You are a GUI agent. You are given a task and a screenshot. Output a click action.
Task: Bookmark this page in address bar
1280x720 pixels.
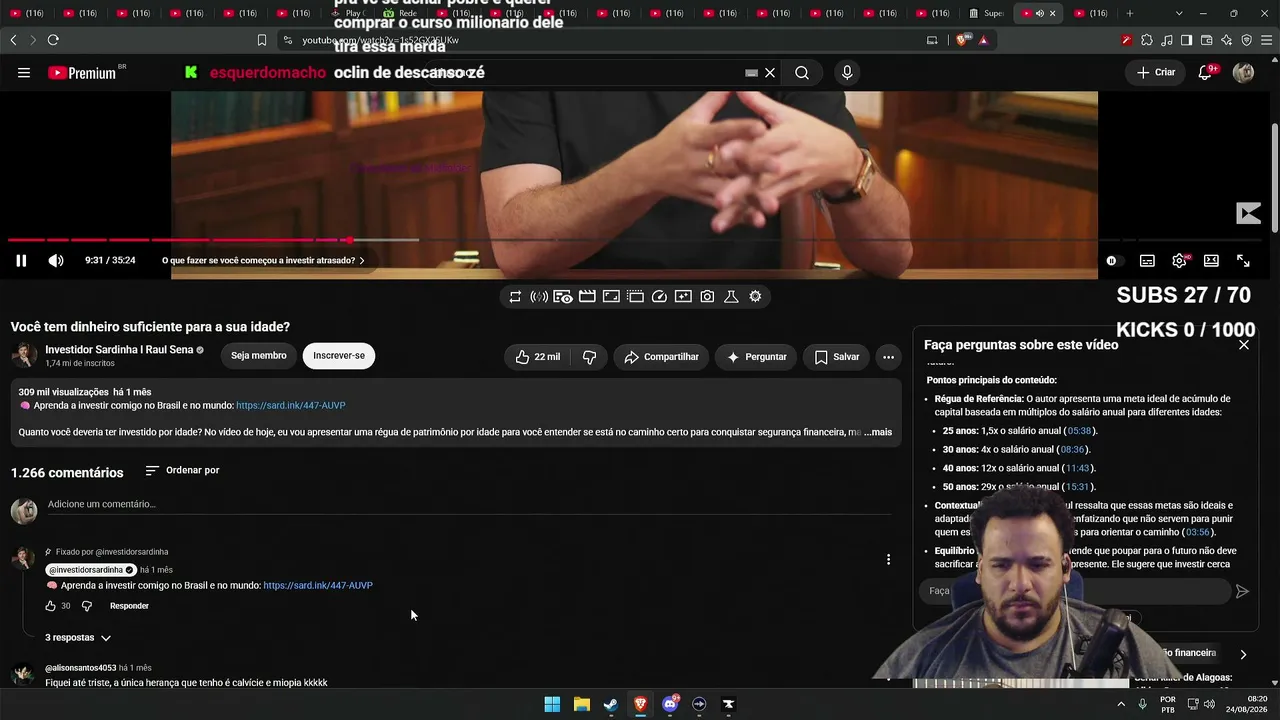(262, 40)
